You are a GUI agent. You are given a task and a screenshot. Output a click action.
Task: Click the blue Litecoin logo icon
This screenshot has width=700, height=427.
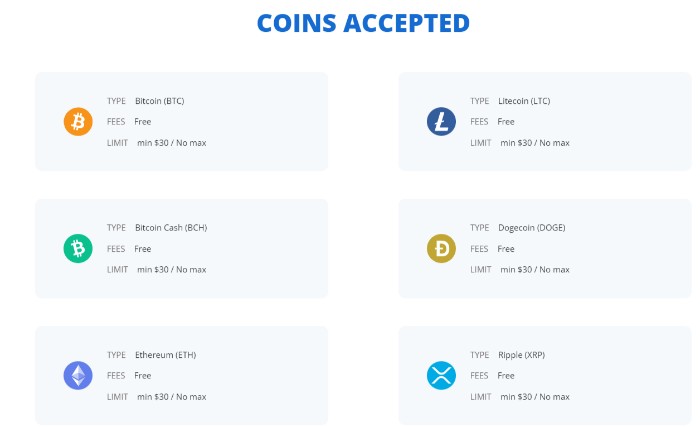coord(441,122)
